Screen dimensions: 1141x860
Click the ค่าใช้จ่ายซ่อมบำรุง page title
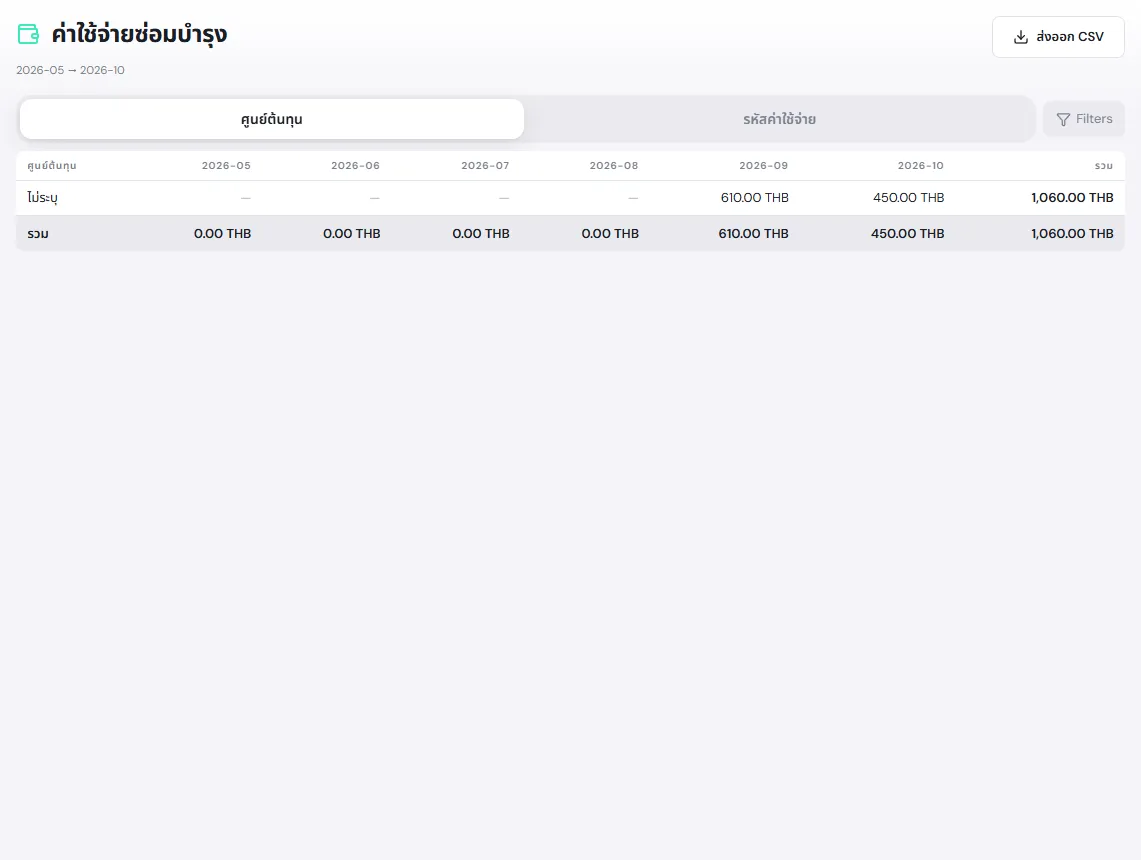coord(139,34)
